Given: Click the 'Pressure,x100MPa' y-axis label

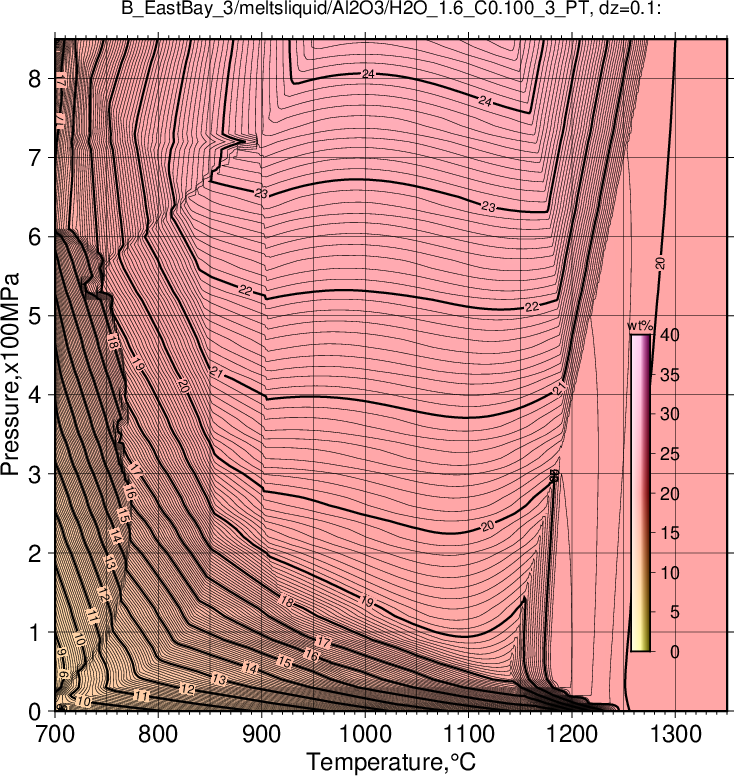Looking at the screenshot, I should [10, 375].
